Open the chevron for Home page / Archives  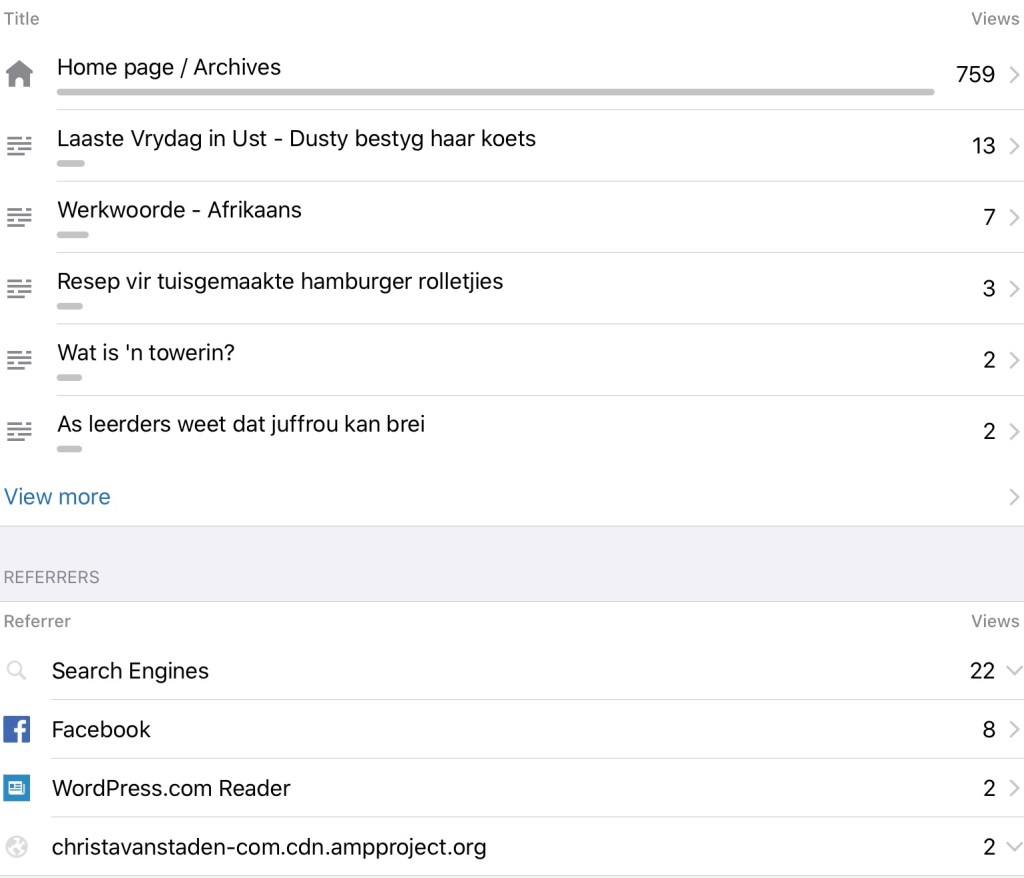coord(1014,74)
